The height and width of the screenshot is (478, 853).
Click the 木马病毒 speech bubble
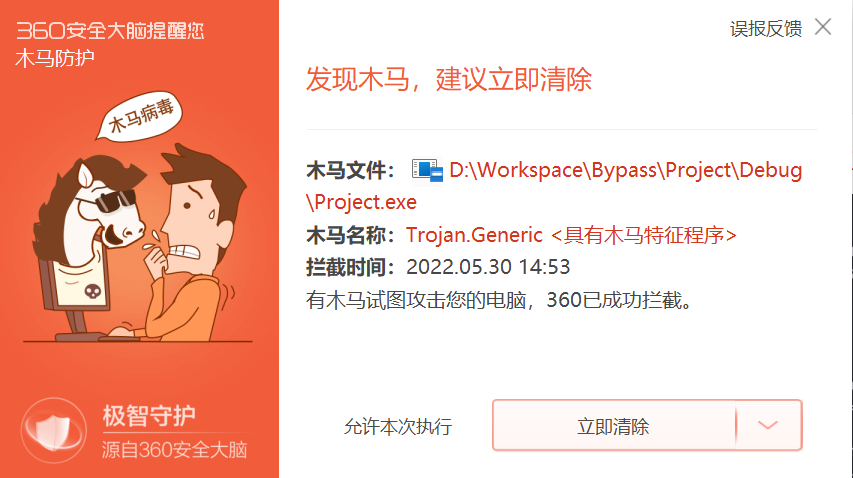[139, 116]
